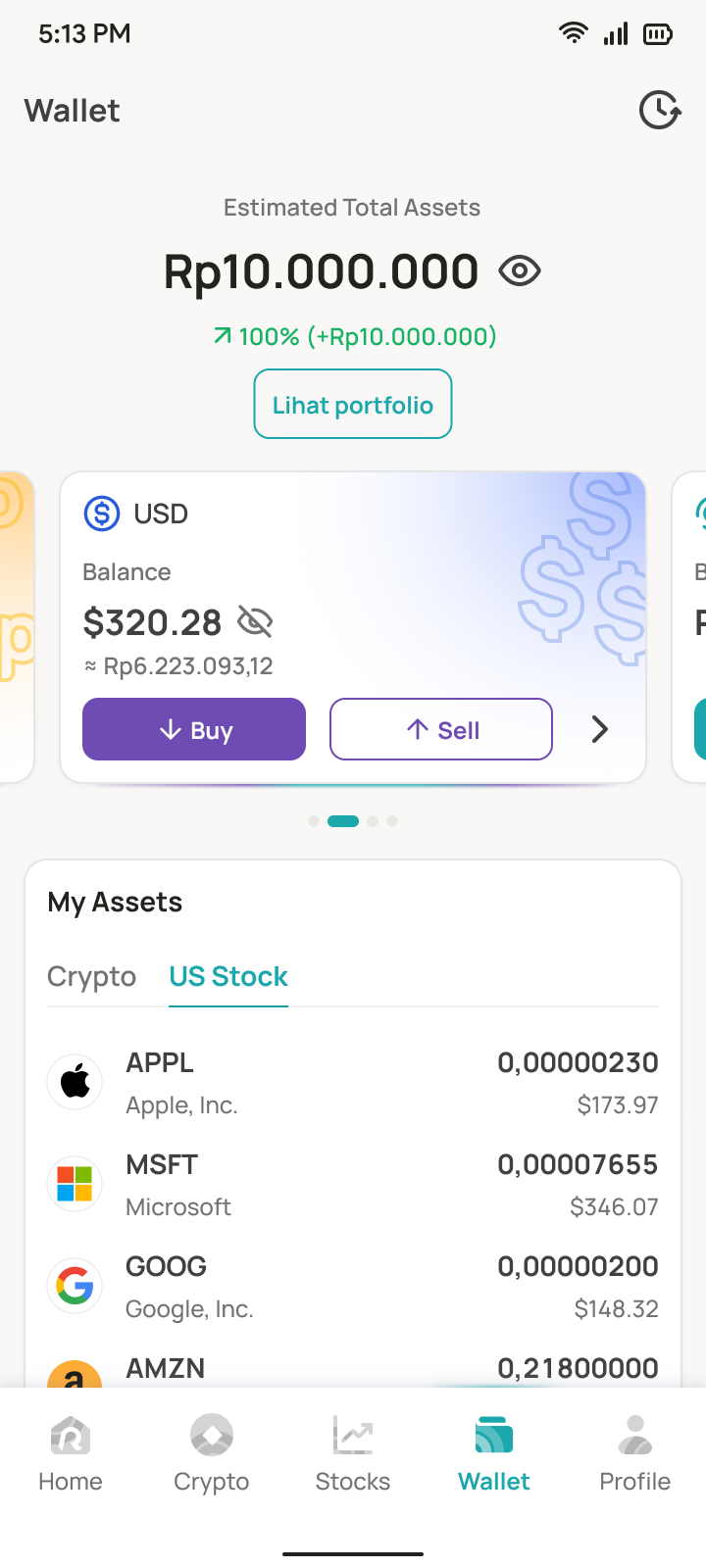Switch to the Crypto assets tab
The height and width of the screenshot is (1568, 706).
coord(91,977)
